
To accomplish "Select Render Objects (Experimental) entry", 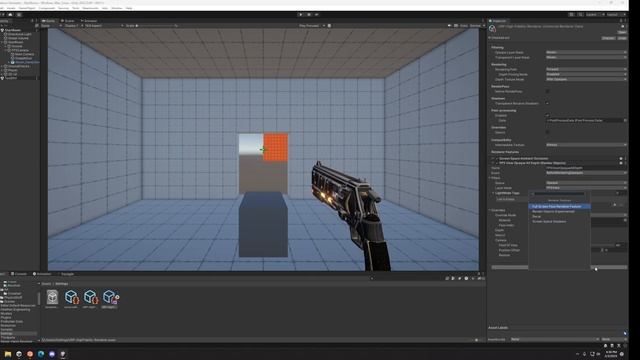I will point(559,211).
